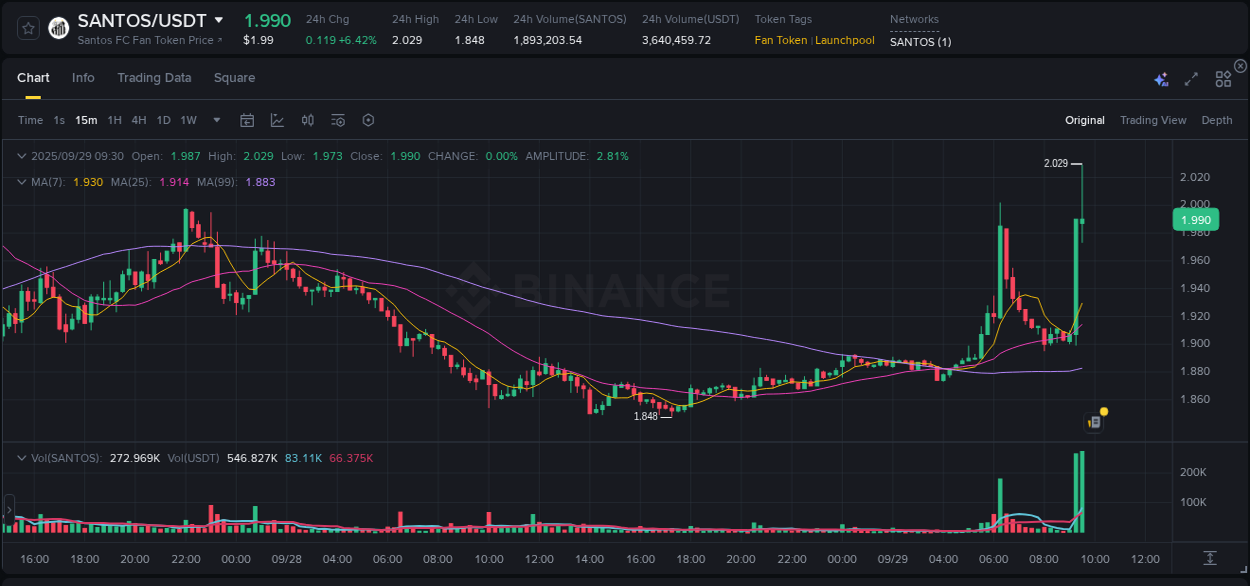Switch the chart to Depth view

click(1217, 120)
